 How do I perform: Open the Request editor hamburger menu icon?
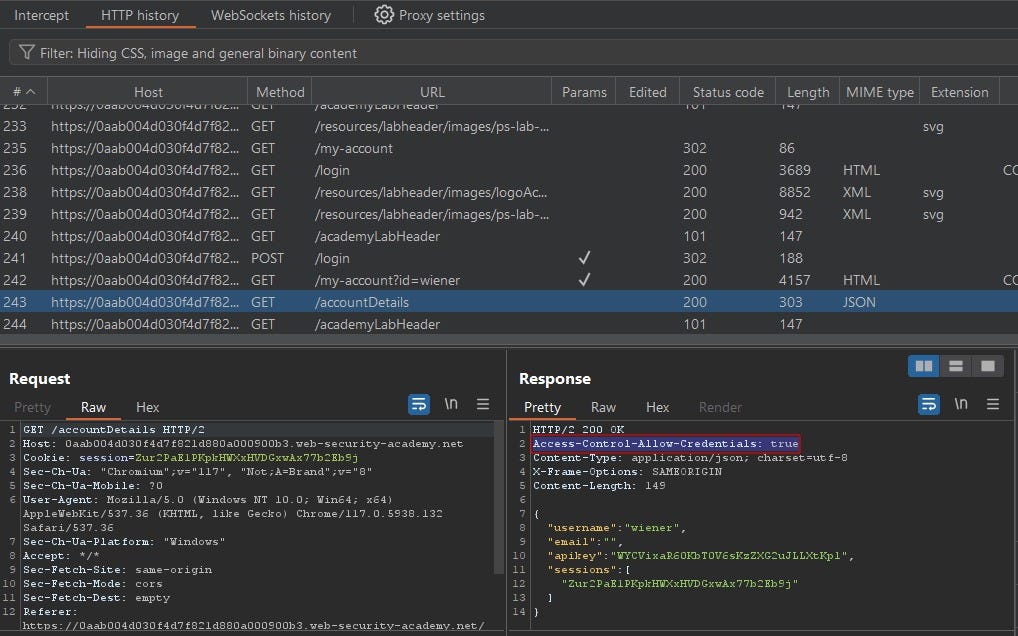coord(484,404)
